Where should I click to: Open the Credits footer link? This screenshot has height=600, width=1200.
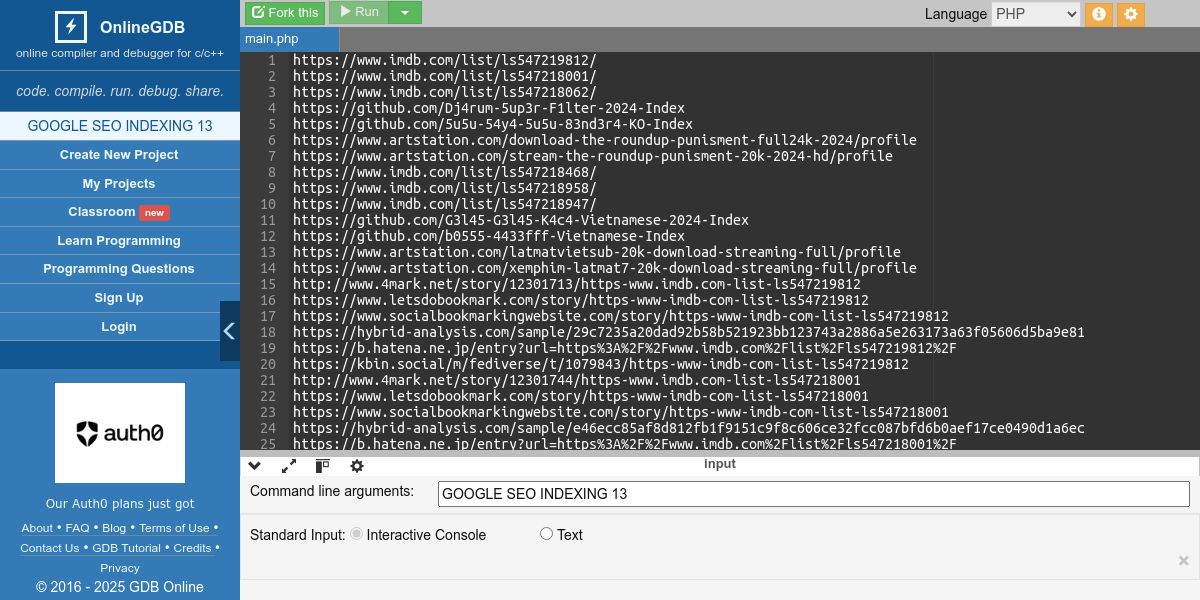coord(192,548)
